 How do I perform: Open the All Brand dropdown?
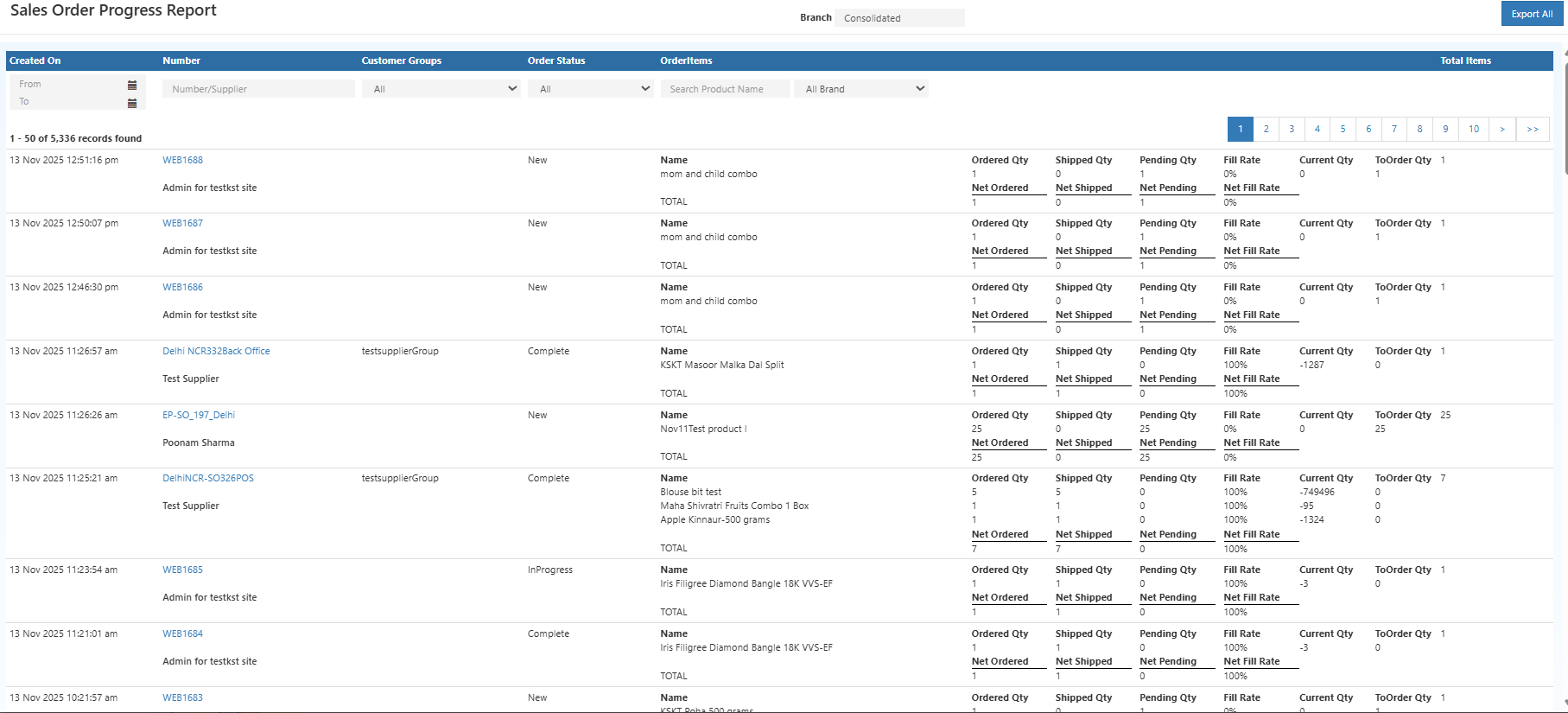tap(861, 89)
